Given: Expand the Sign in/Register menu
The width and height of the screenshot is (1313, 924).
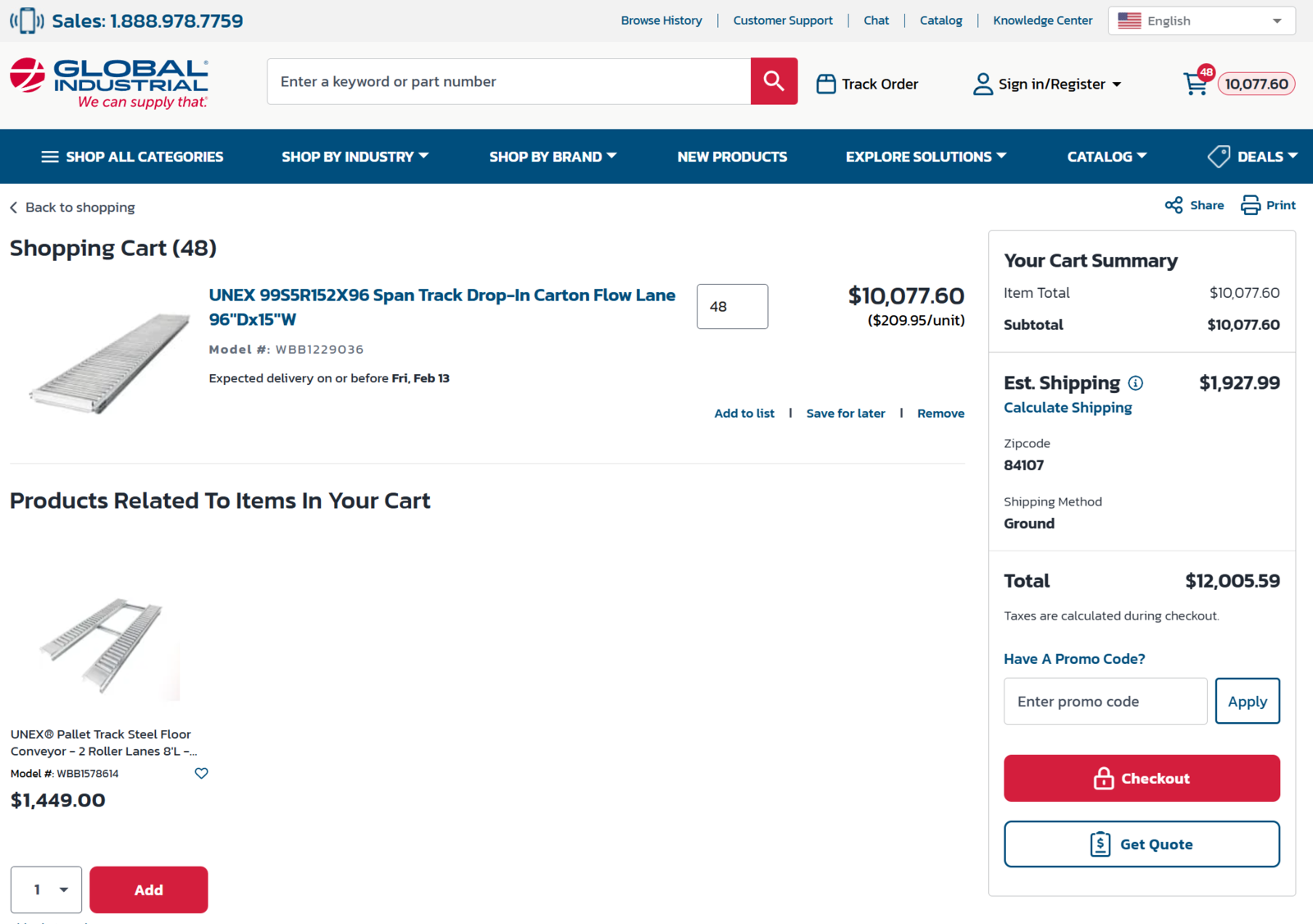Looking at the screenshot, I should click(1046, 84).
